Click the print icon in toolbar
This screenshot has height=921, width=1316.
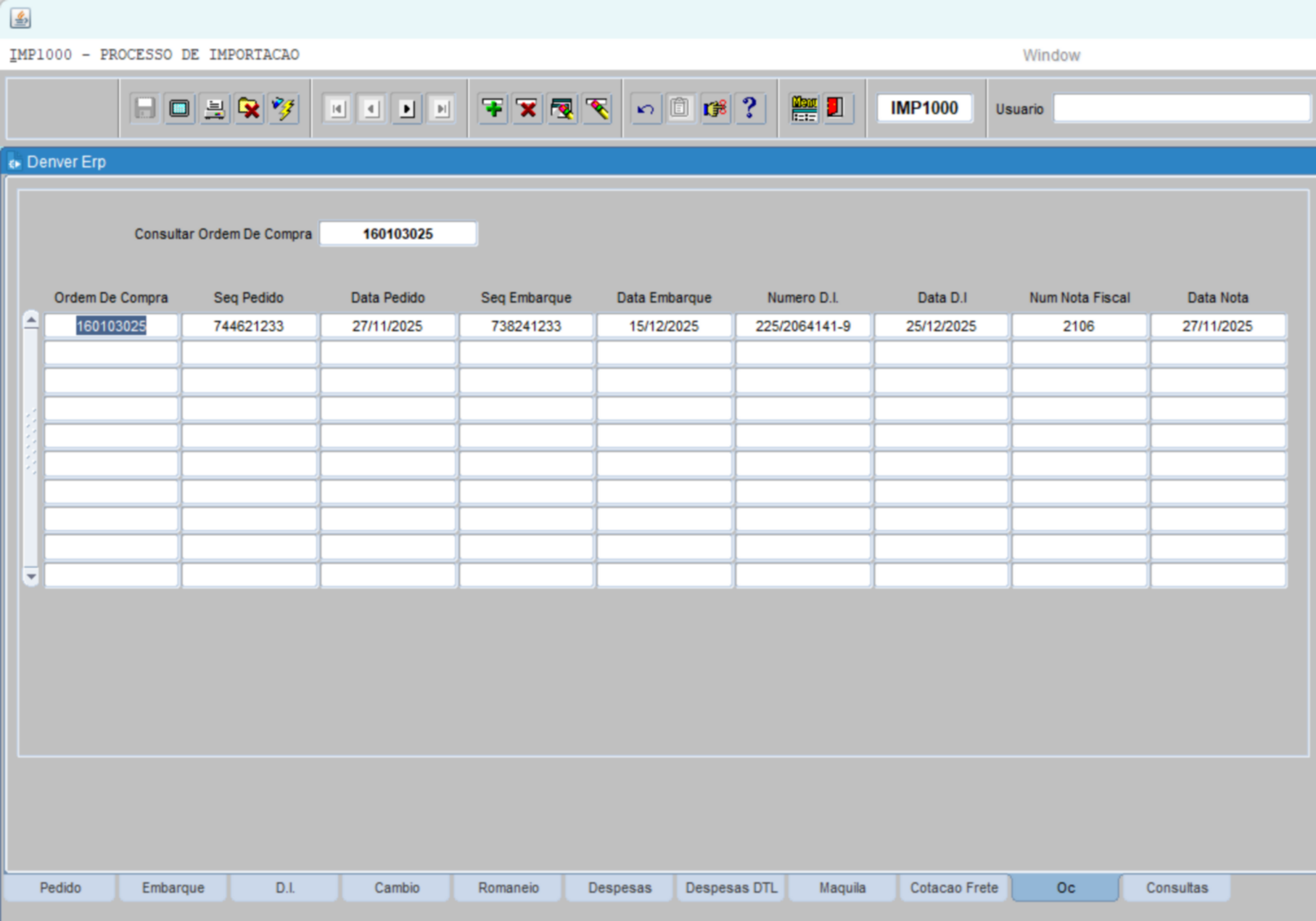pyautogui.click(x=214, y=109)
